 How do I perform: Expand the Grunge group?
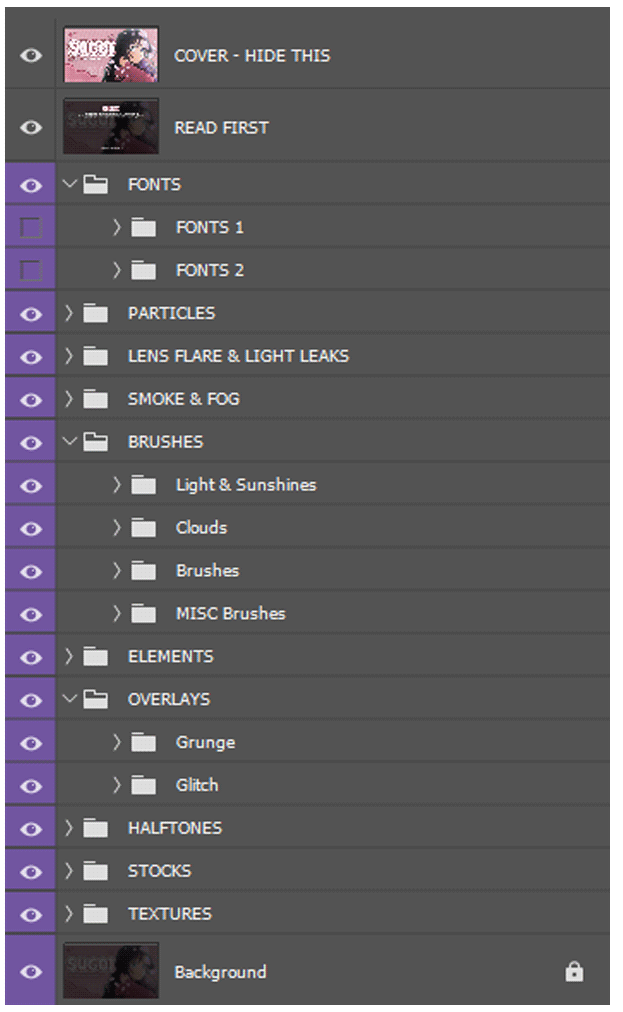click(x=117, y=742)
